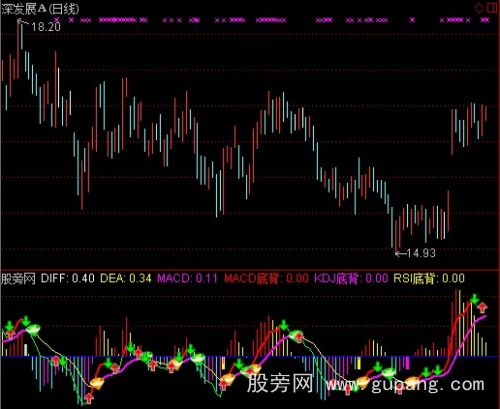Viewport: 500px width, 409px height.
Task: Click the diamond icon at chart top-right
Action: pyautogui.click(x=479, y=8)
